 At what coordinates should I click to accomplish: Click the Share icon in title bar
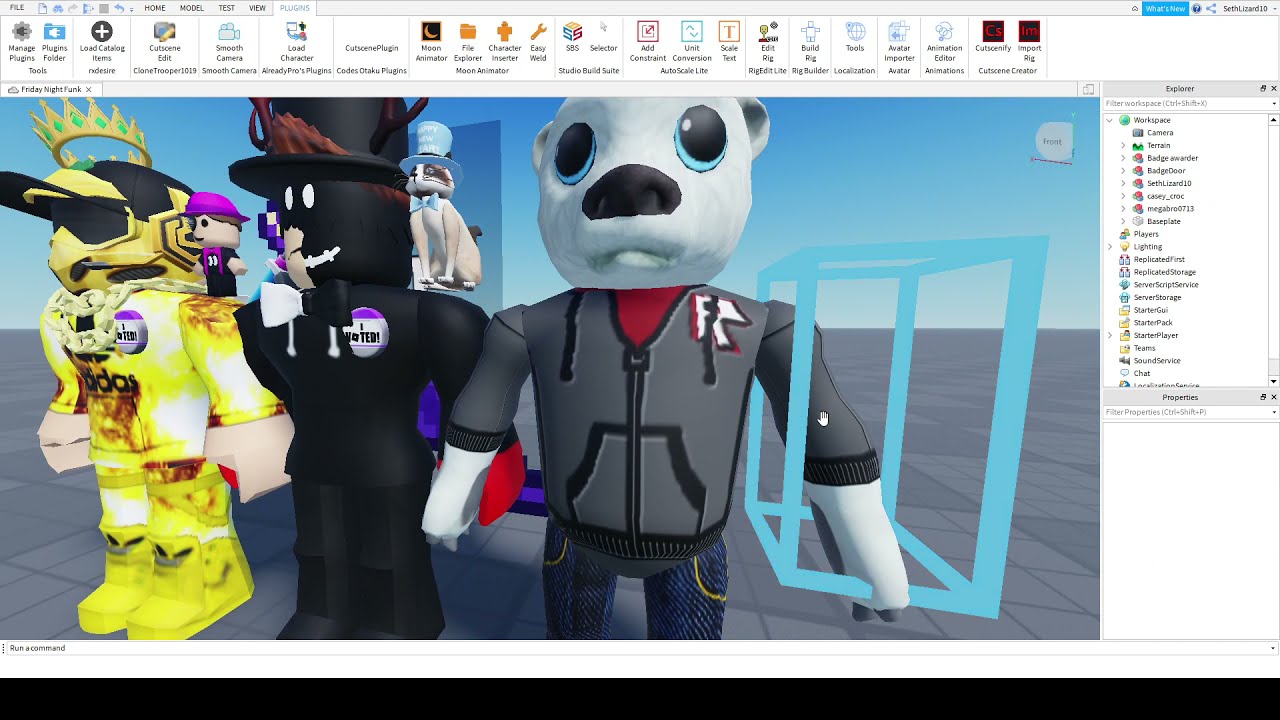1211,8
